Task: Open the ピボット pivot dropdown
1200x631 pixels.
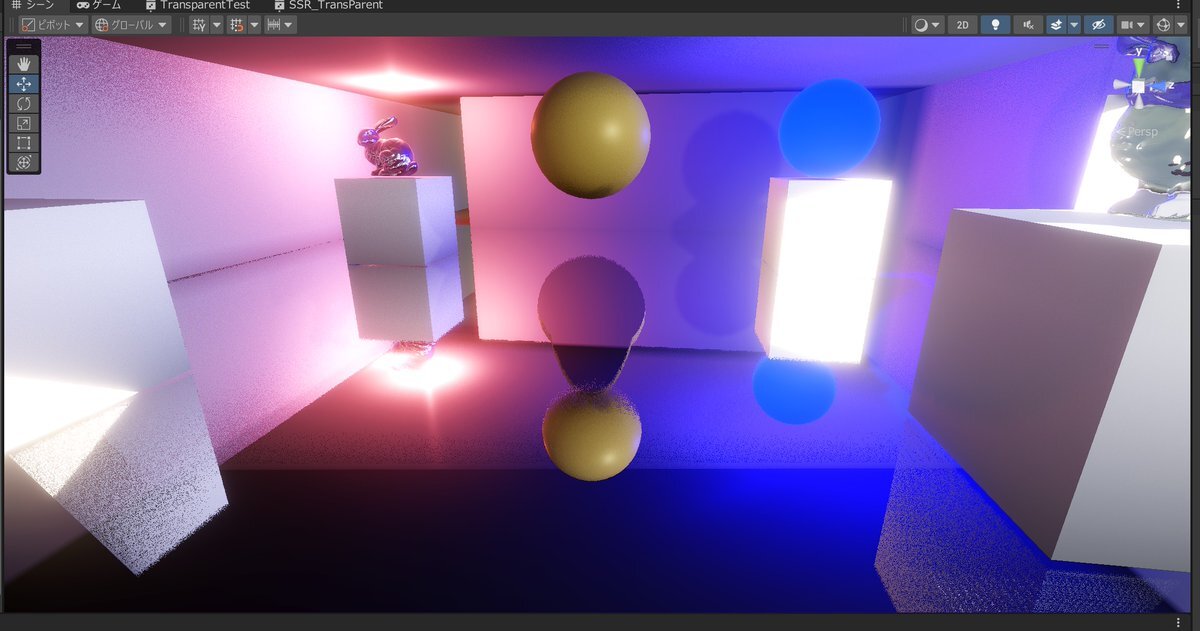Action: click(x=53, y=25)
